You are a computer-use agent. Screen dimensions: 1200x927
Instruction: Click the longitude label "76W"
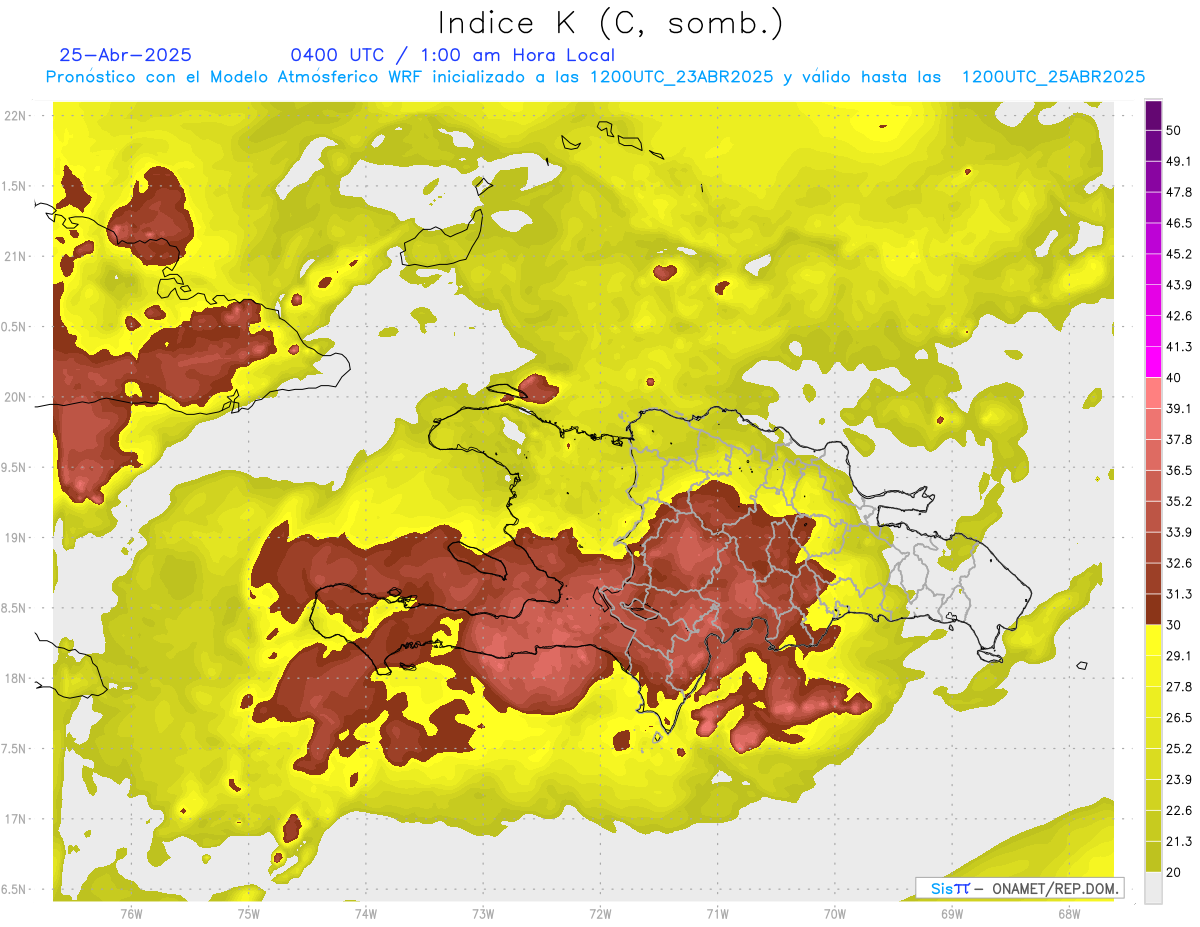[131, 914]
